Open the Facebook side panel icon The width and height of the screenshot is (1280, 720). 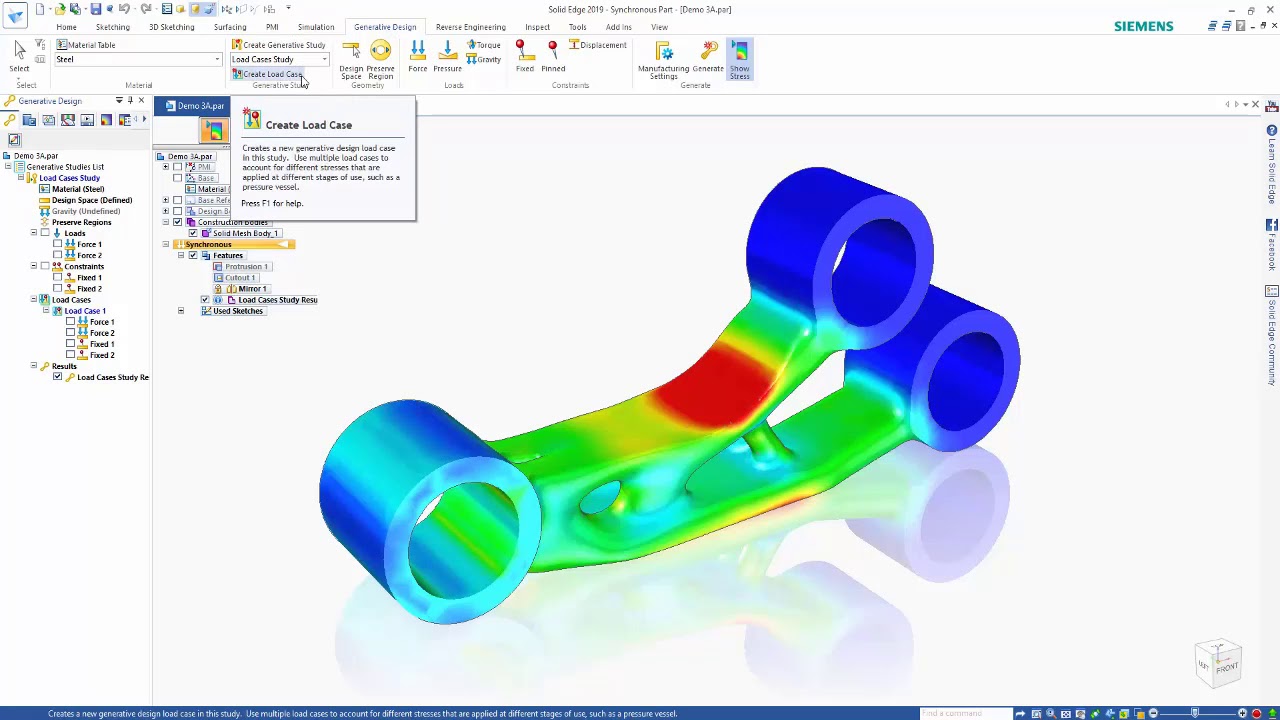pyautogui.click(x=1272, y=225)
